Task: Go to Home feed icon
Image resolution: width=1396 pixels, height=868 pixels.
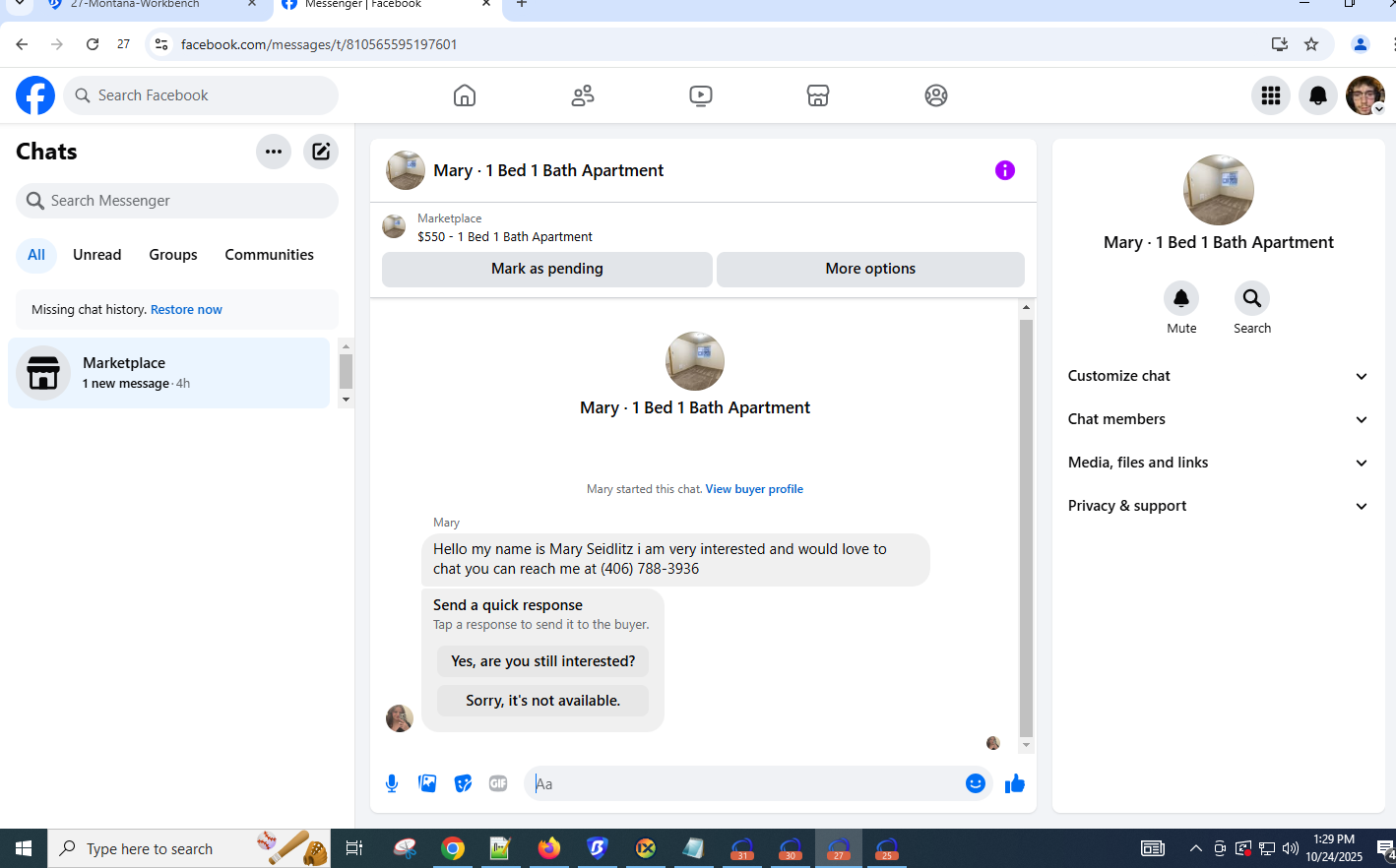Action: click(x=465, y=95)
